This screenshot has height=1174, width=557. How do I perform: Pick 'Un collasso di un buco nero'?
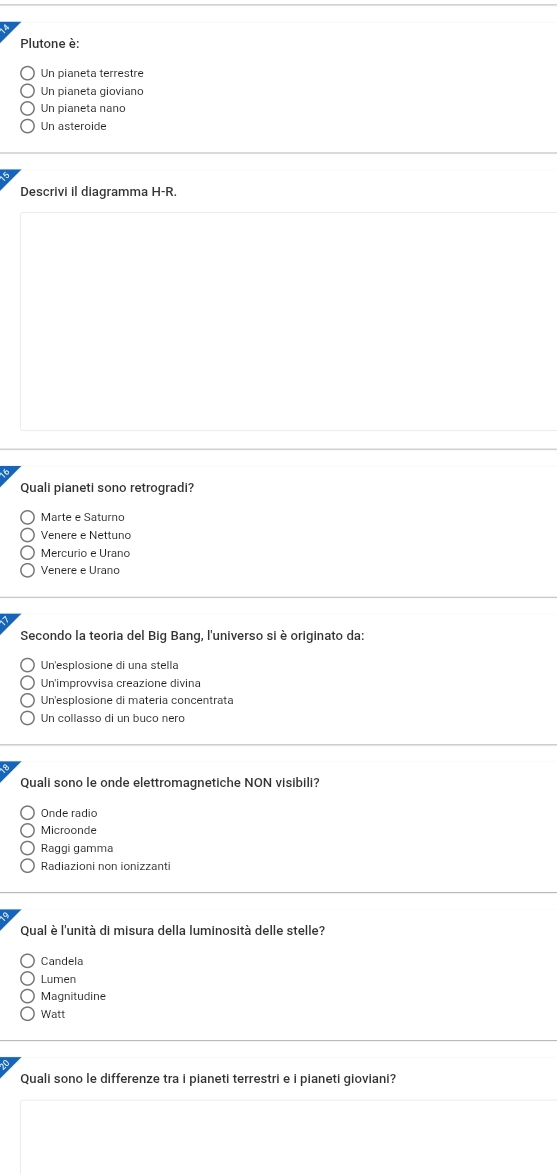(x=28, y=719)
